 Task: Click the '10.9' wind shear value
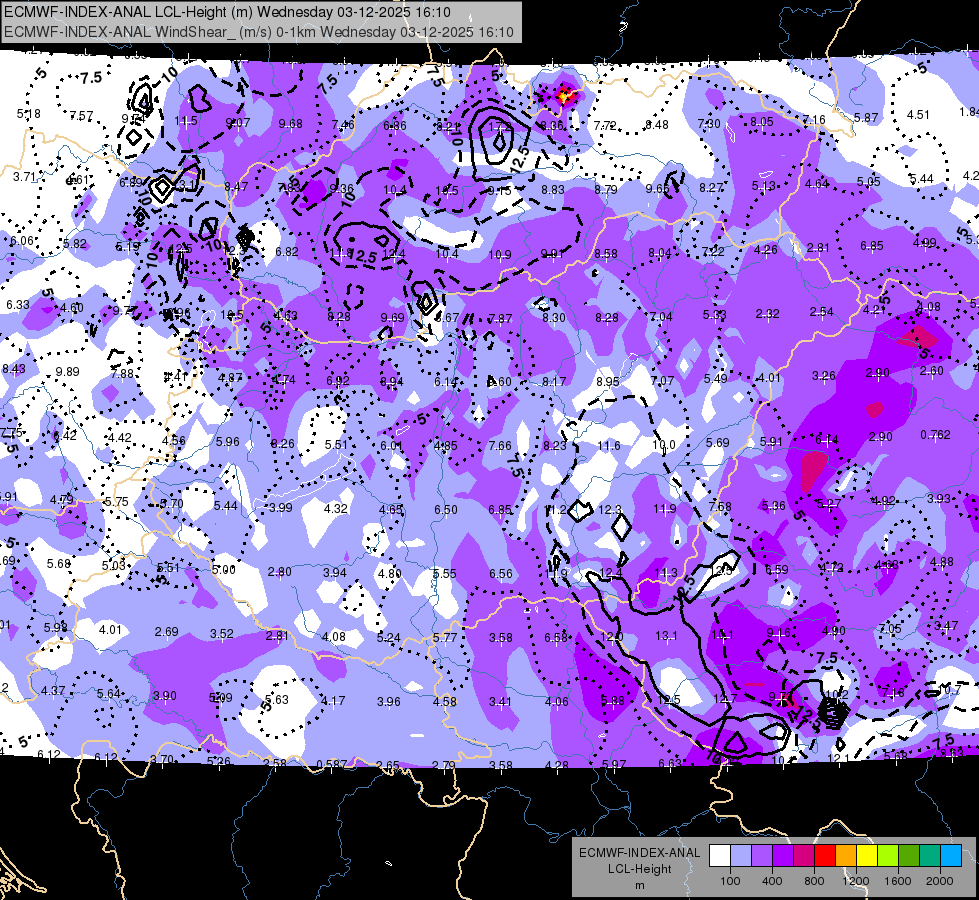(499, 254)
